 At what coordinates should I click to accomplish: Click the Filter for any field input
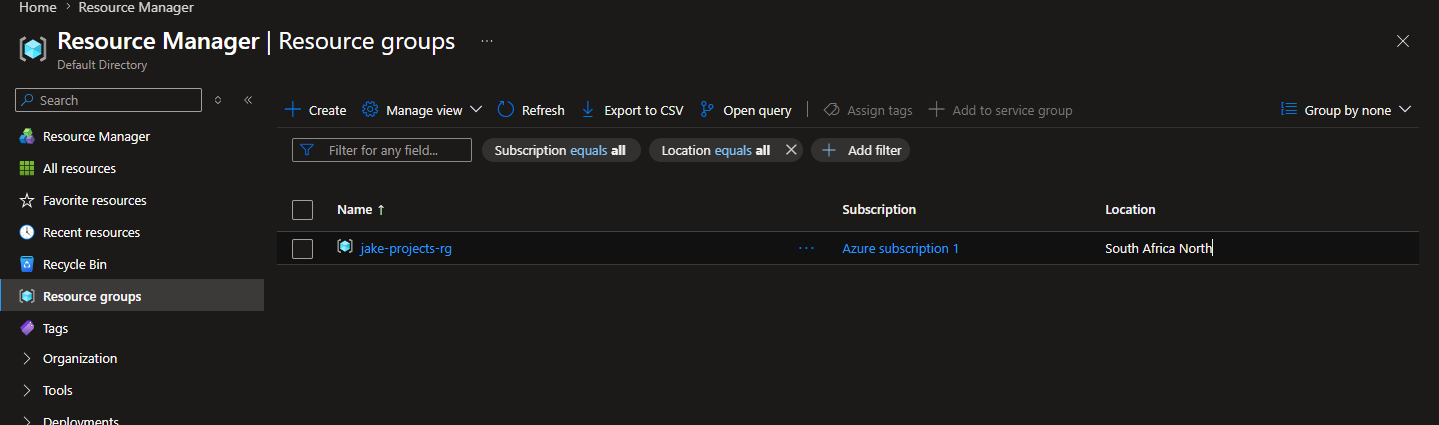[382, 150]
